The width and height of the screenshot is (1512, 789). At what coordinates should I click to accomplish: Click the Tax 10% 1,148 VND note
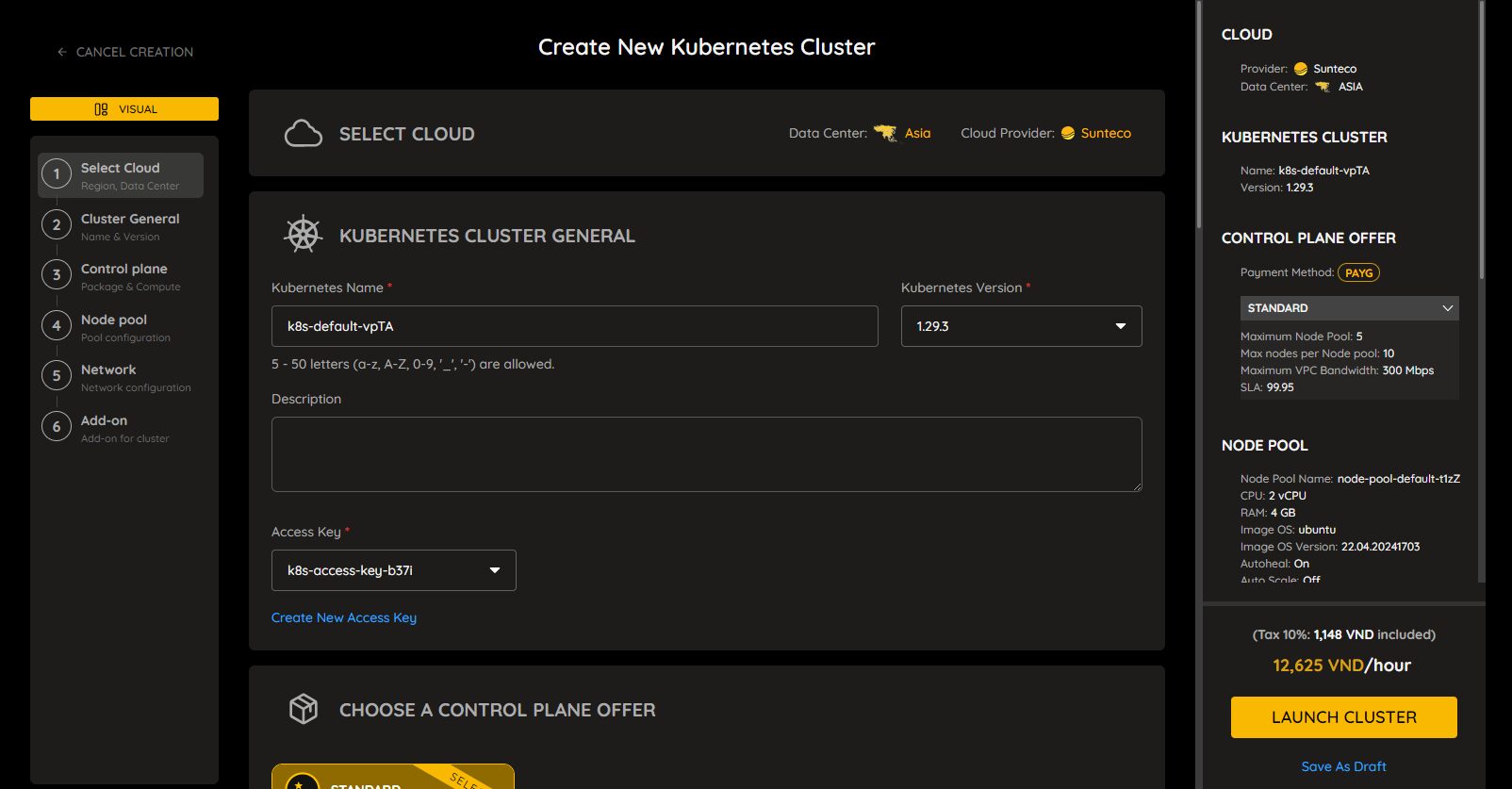(x=1344, y=634)
